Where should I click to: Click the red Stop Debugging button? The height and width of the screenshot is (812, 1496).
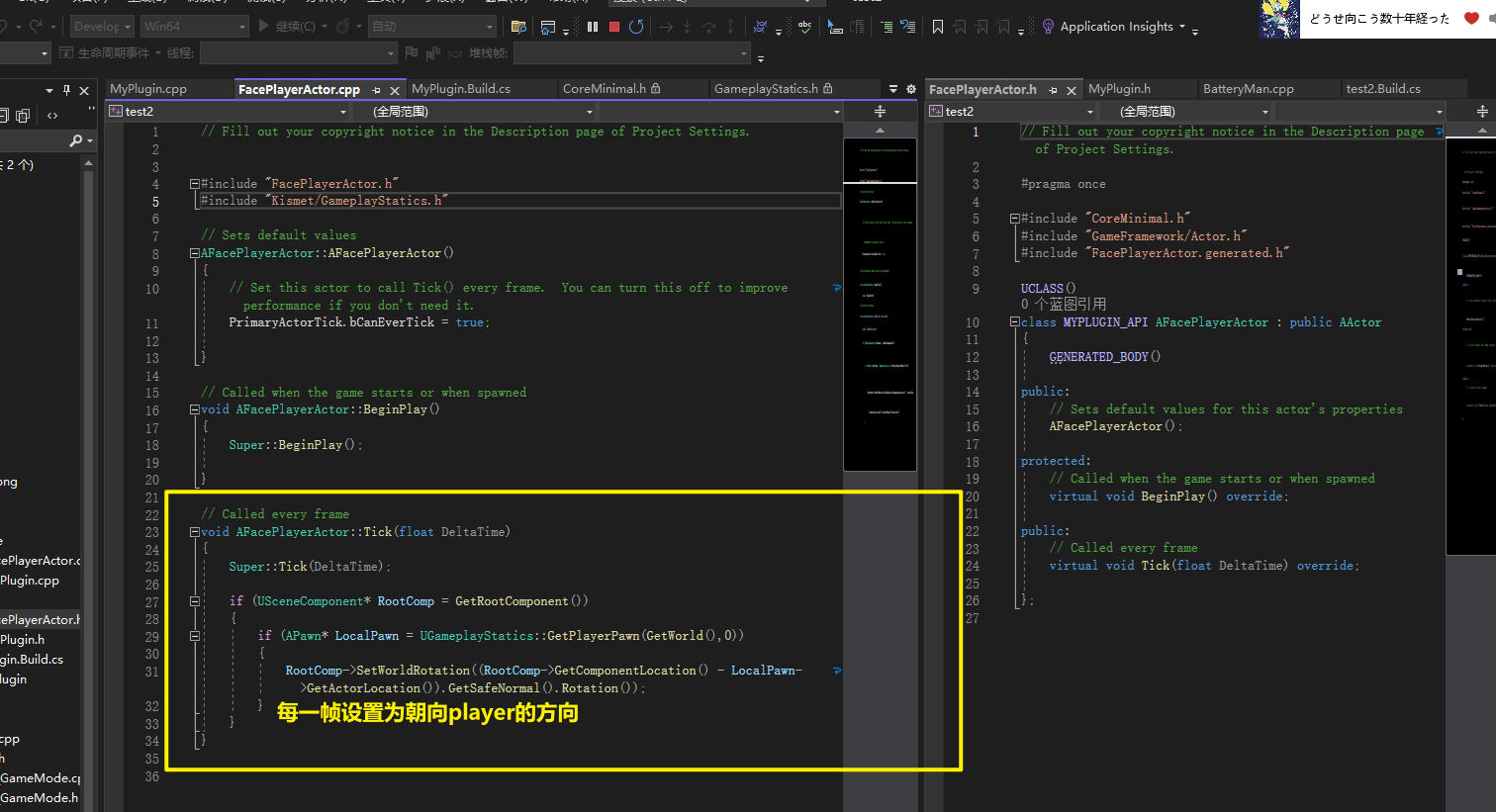click(614, 27)
